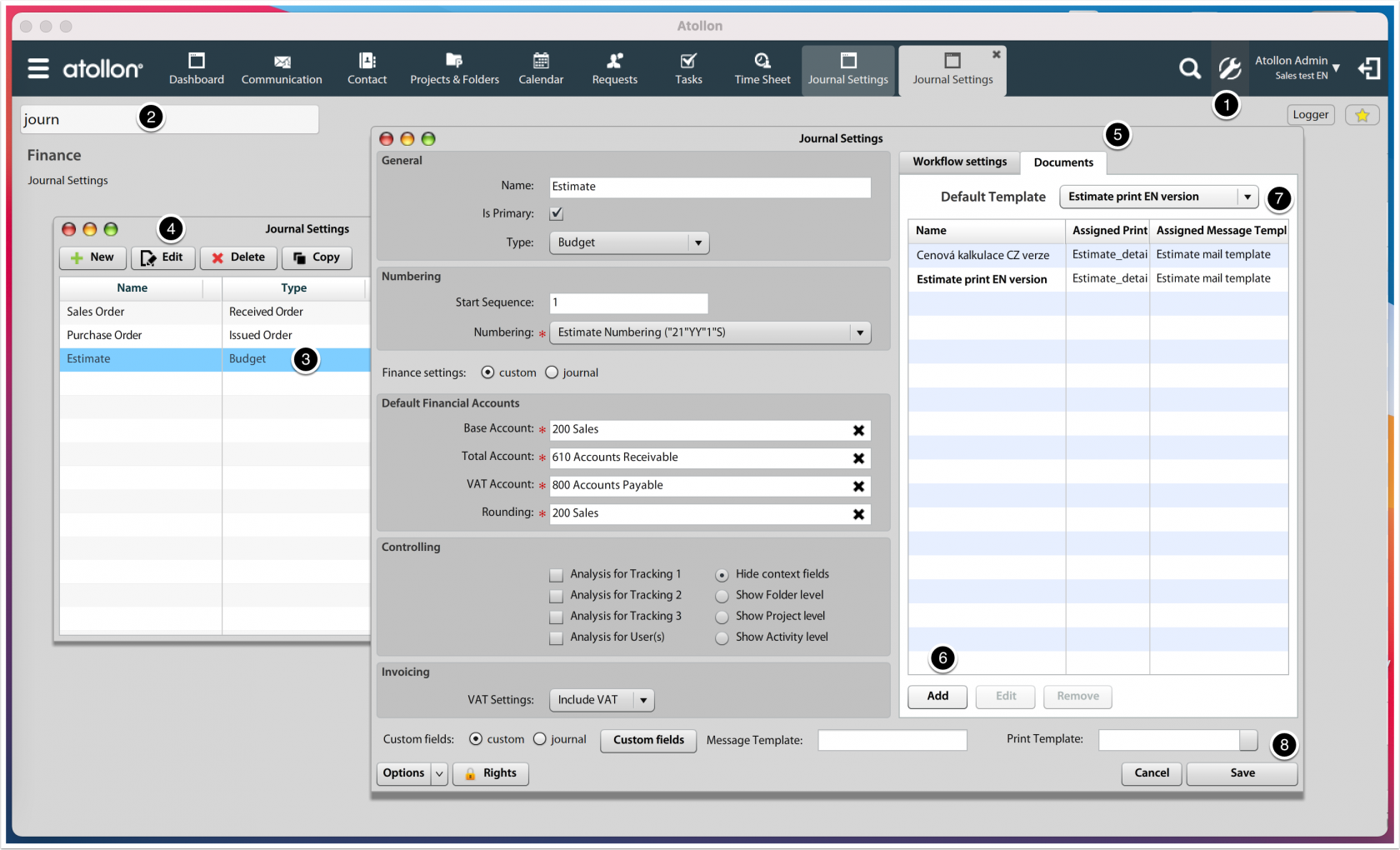Clear the Base Account field

pos(858,430)
